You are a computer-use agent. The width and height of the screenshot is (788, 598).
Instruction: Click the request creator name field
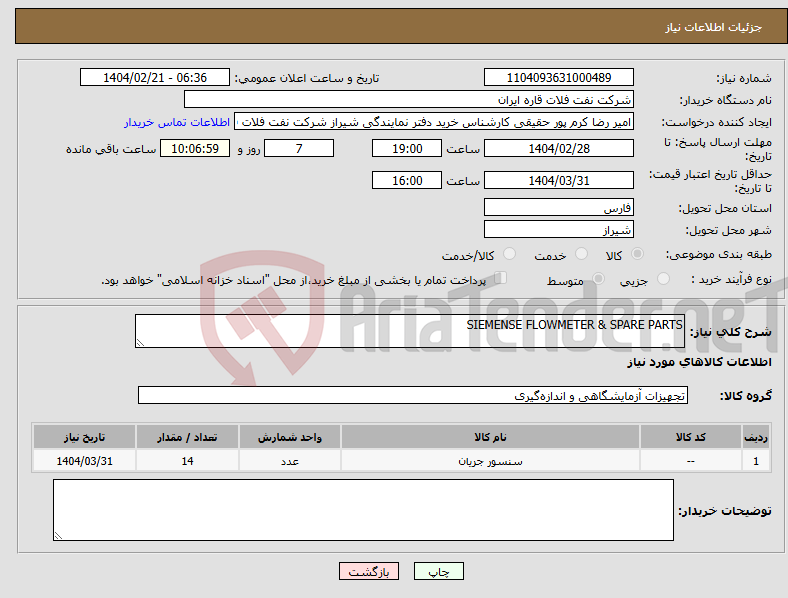pyautogui.click(x=434, y=122)
